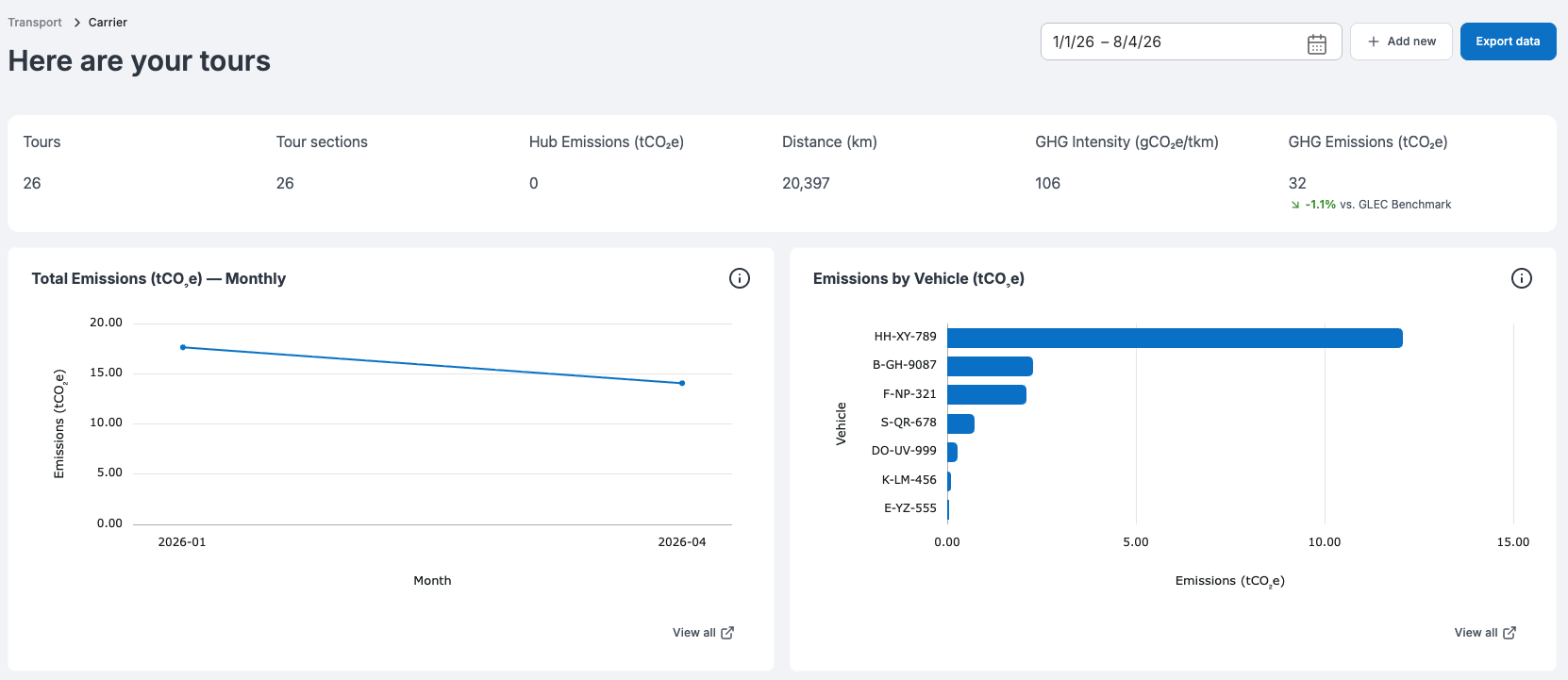Click the Export data button
The image size is (1568, 680).
1508,41
